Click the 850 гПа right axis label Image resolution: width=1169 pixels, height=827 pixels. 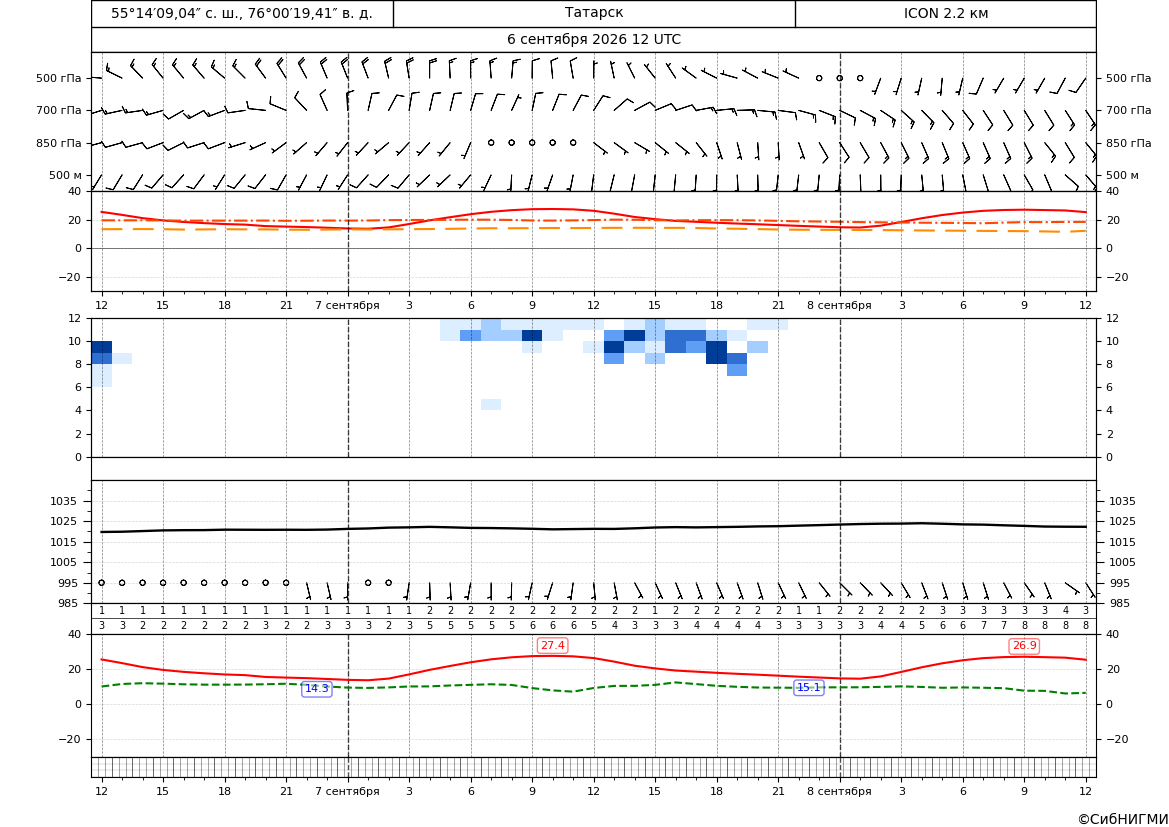coord(1128,142)
